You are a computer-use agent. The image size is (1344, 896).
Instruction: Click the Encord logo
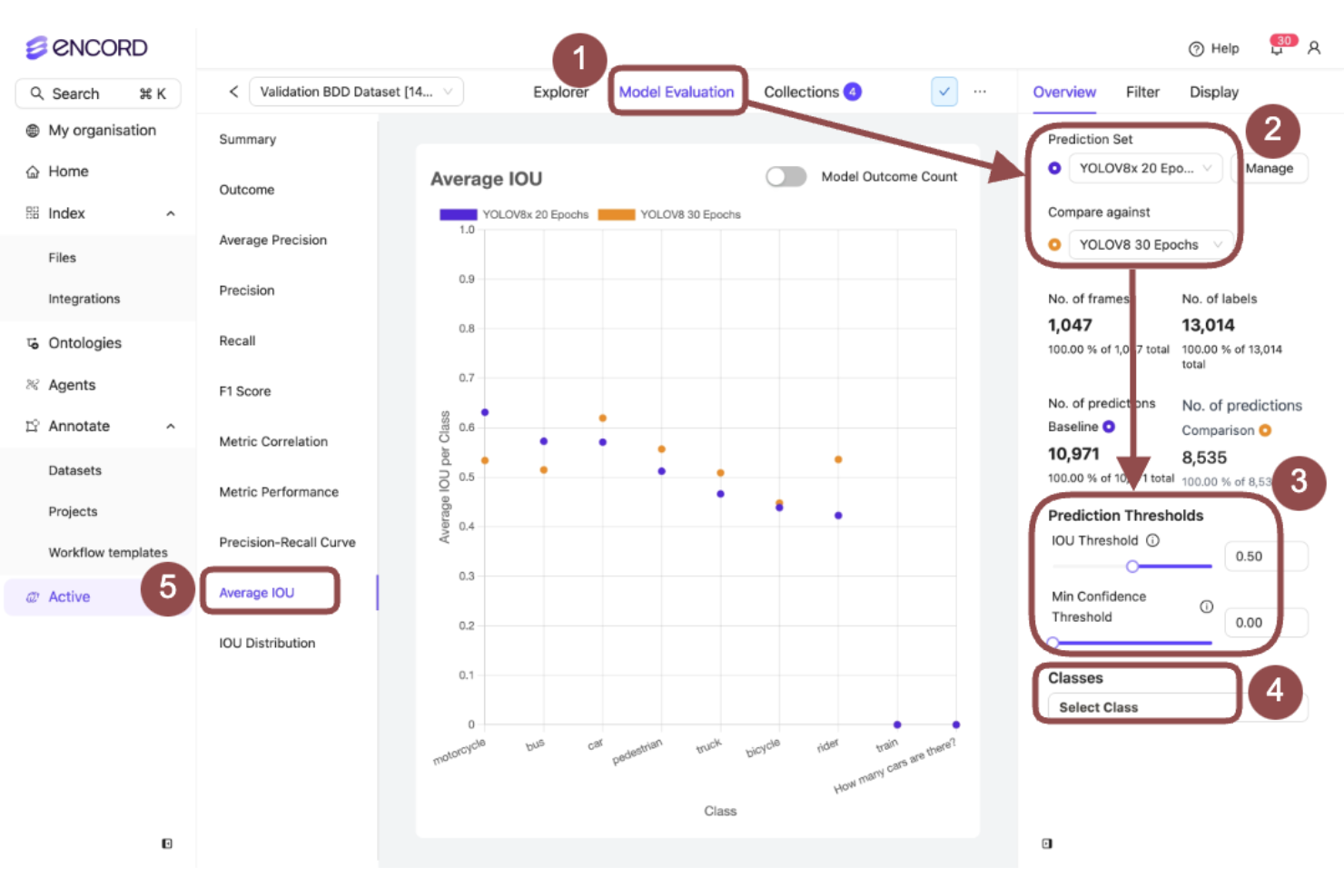coord(86,47)
